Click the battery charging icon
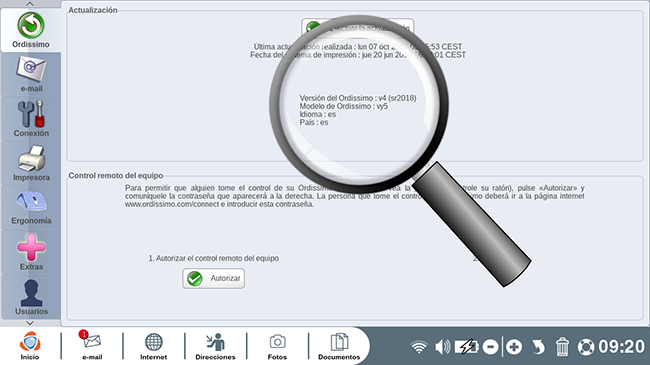The width and height of the screenshot is (650, 365). click(467, 347)
